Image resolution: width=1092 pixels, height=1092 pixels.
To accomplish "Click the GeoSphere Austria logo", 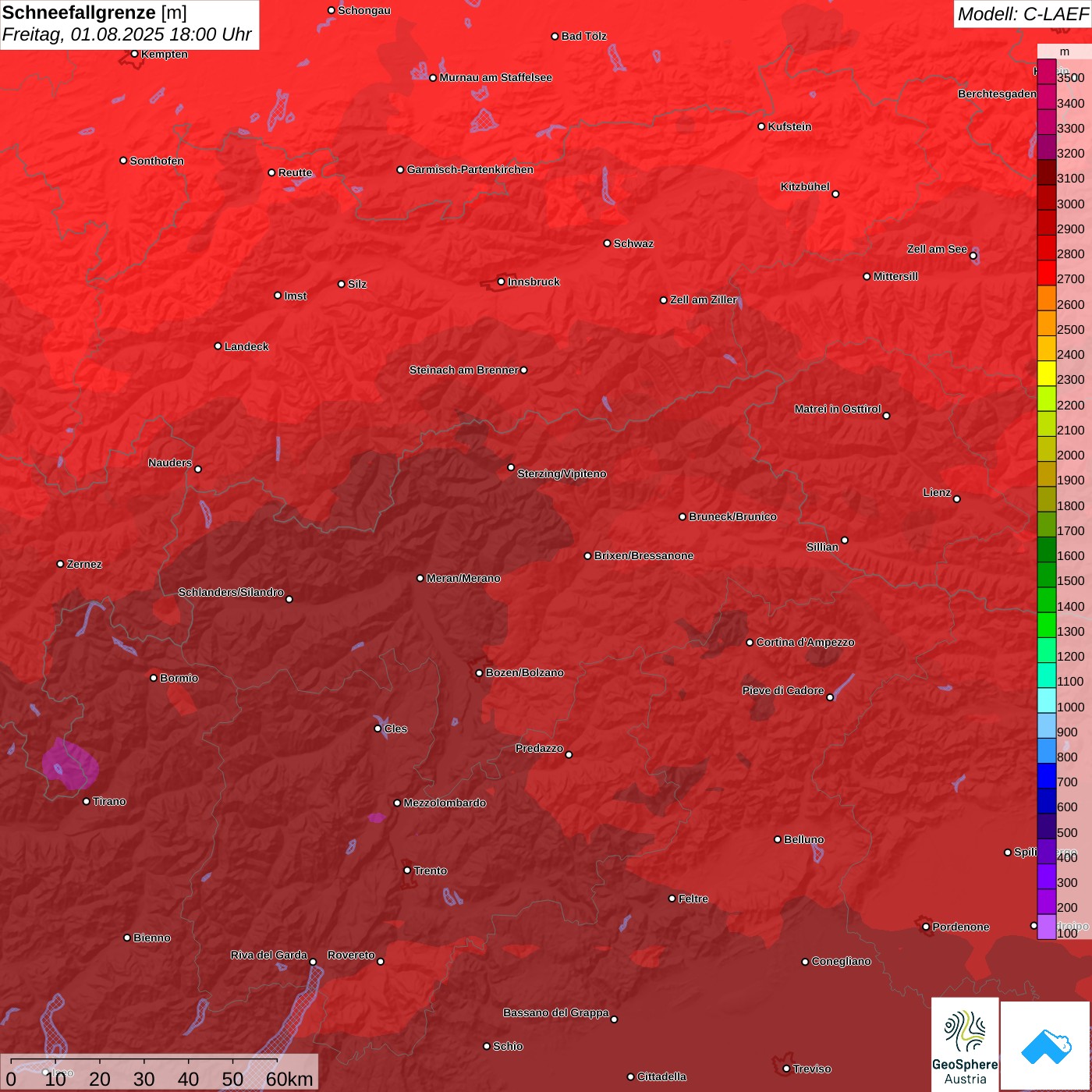I will 965,1044.
